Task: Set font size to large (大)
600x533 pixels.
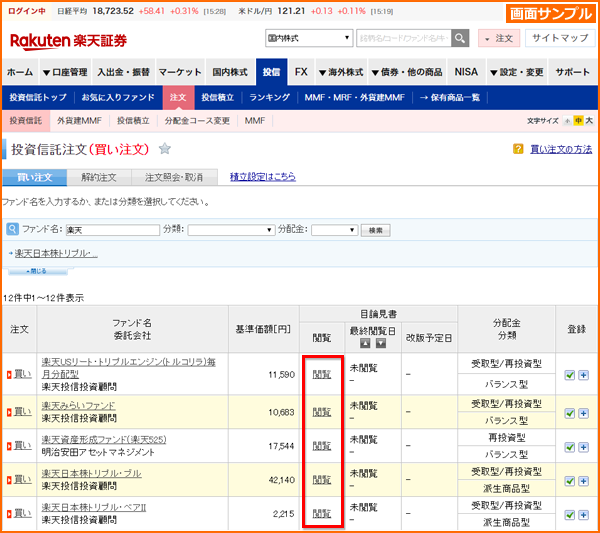Action: tap(589, 121)
